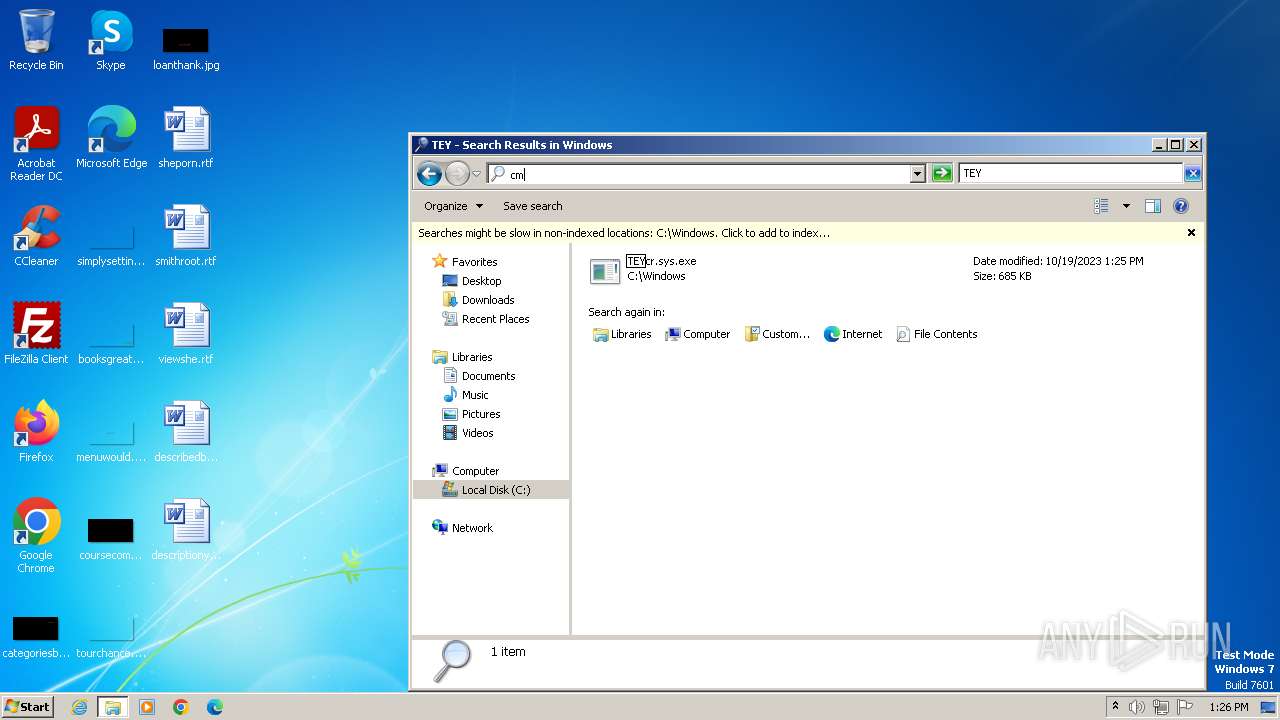Select the TEYcr.sys.exe file icon
The height and width of the screenshot is (720, 1280).
(605, 270)
